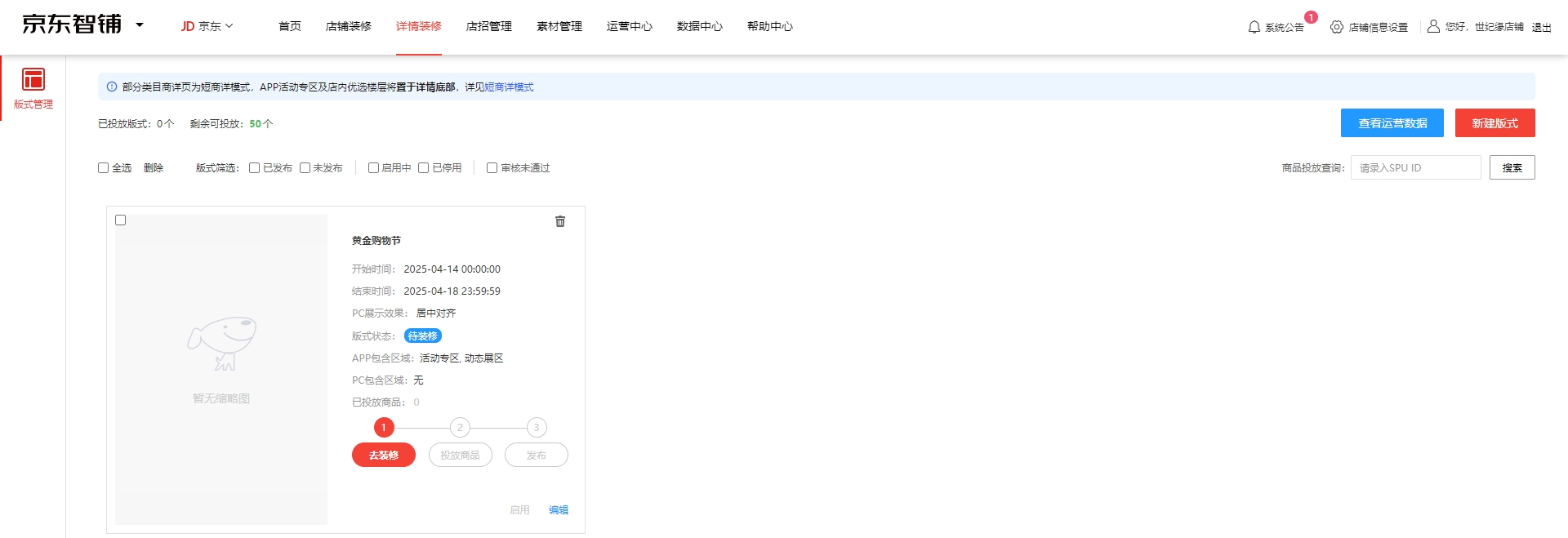Click the 版式管理 sidebar icon
The image size is (1568, 538).
click(x=33, y=80)
